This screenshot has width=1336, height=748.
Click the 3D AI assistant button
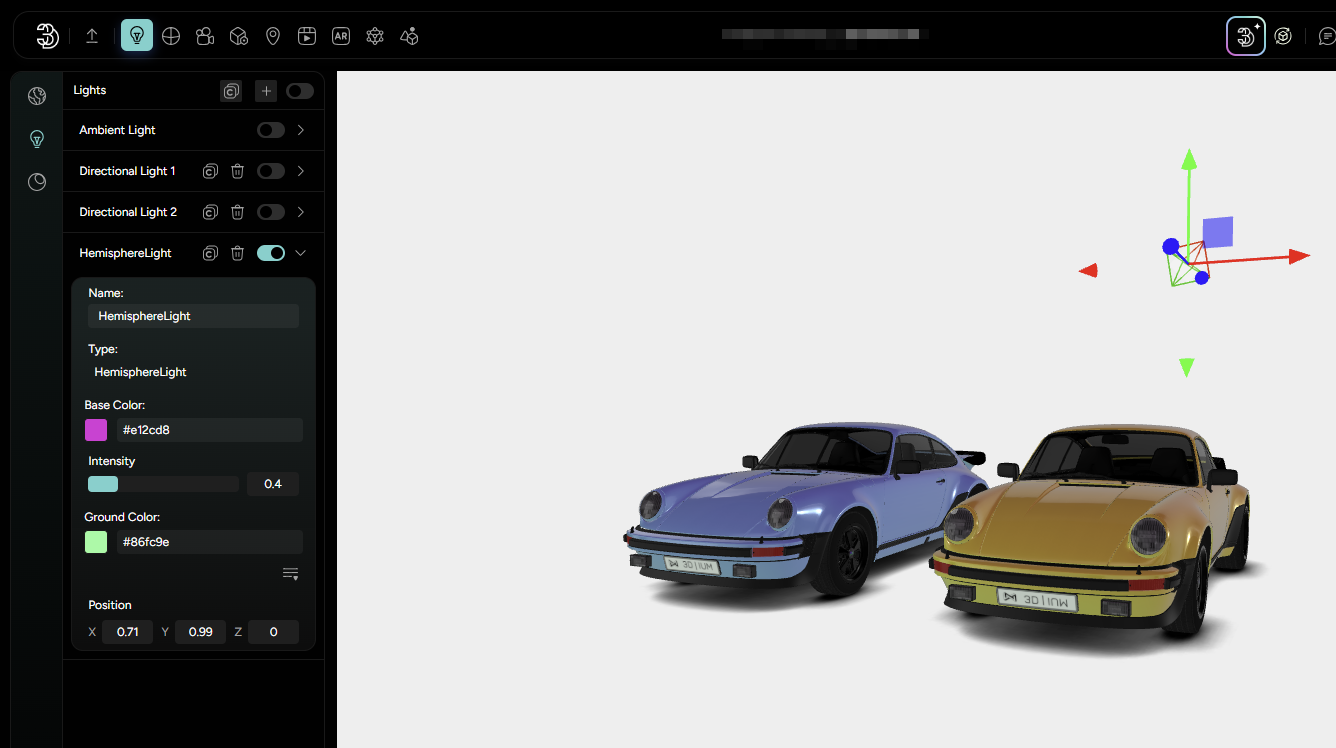[x=1246, y=37]
